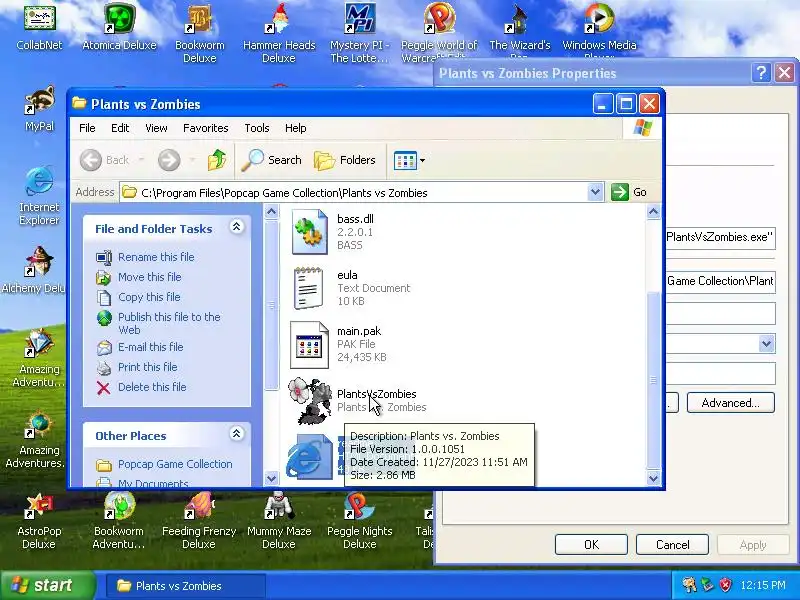Click the red Delete this file icon
This screenshot has width=800, height=600.
click(x=104, y=388)
